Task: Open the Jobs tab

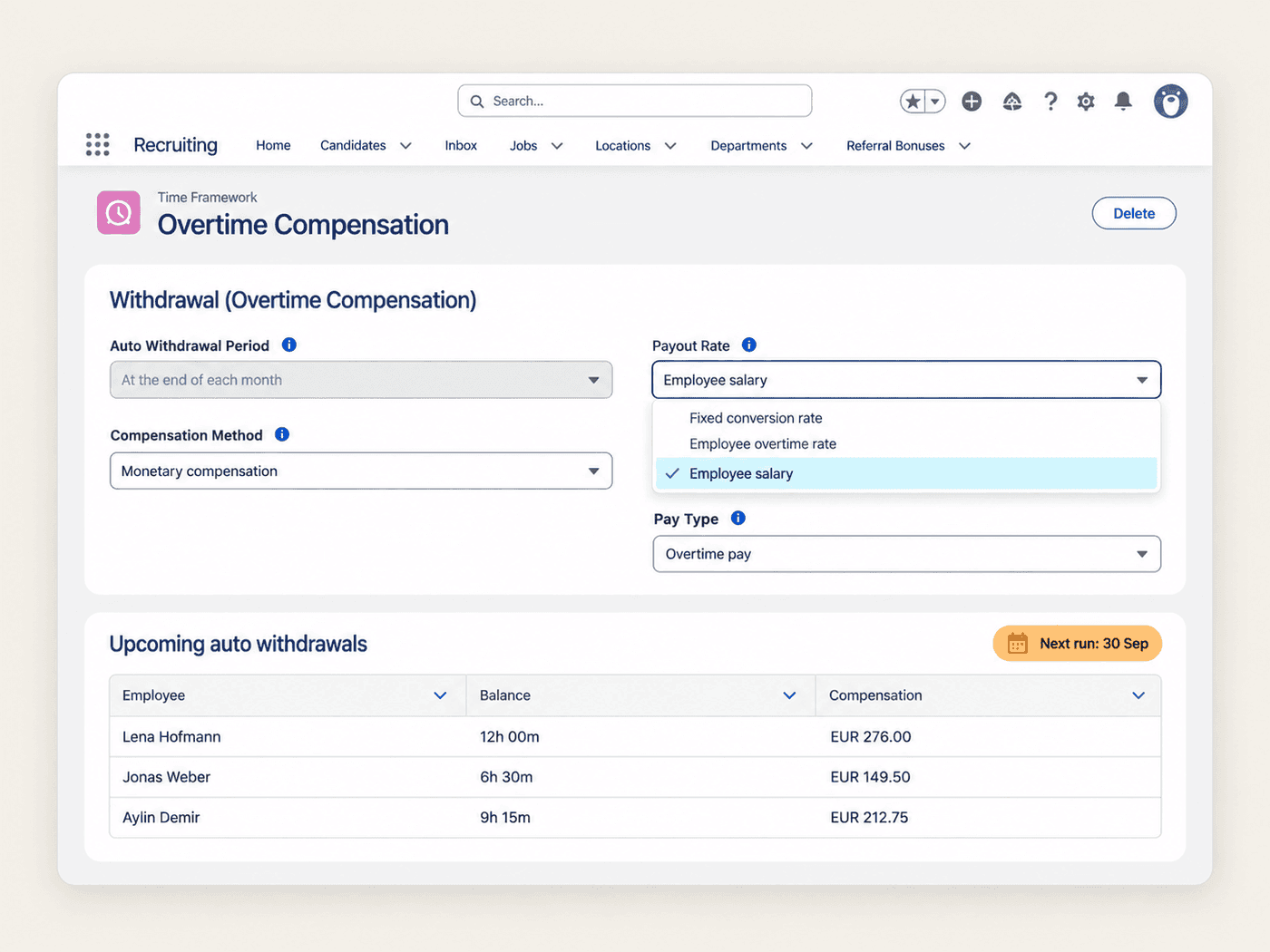Action: 523,145
